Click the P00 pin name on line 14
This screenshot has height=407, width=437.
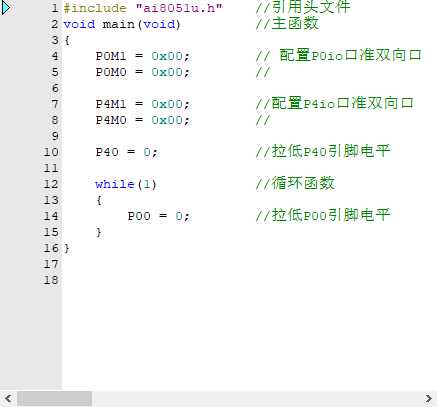pyautogui.click(x=139, y=216)
